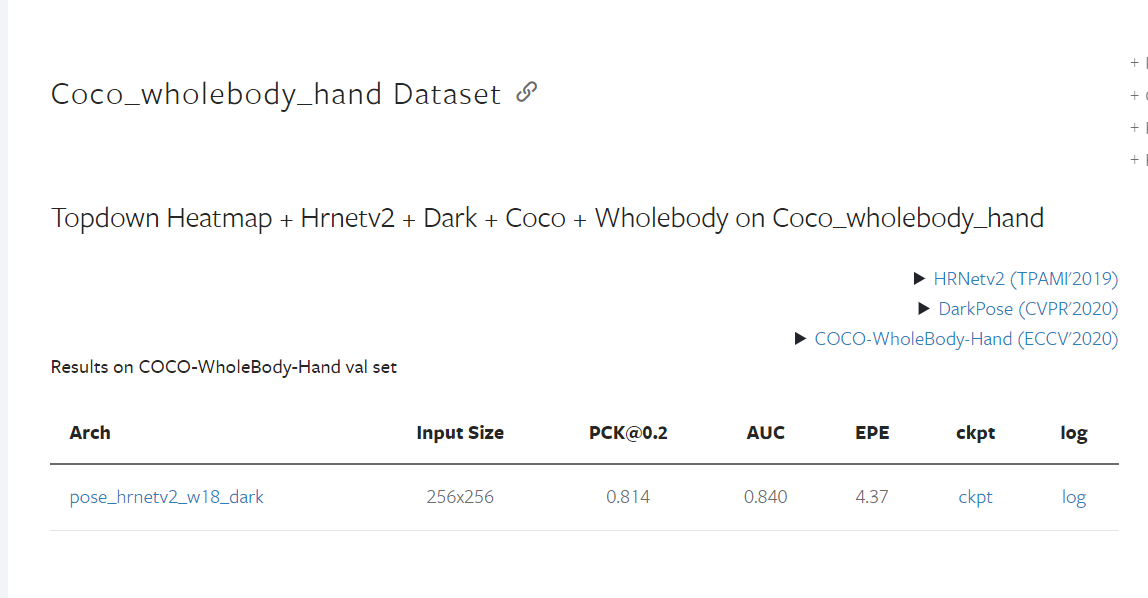Click the anchor link icon beside the dataset heading

coord(525,92)
